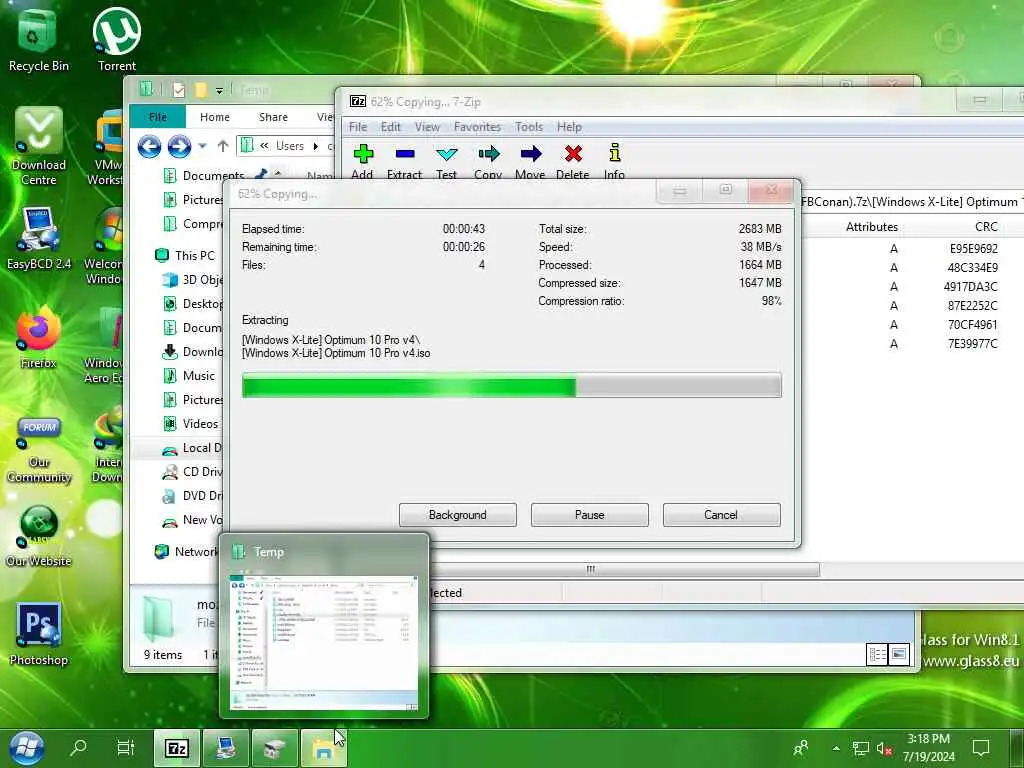The height and width of the screenshot is (768, 1024).
Task: Click the Add icon in 7-Zip toolbar
Action: tap(363, 154)
